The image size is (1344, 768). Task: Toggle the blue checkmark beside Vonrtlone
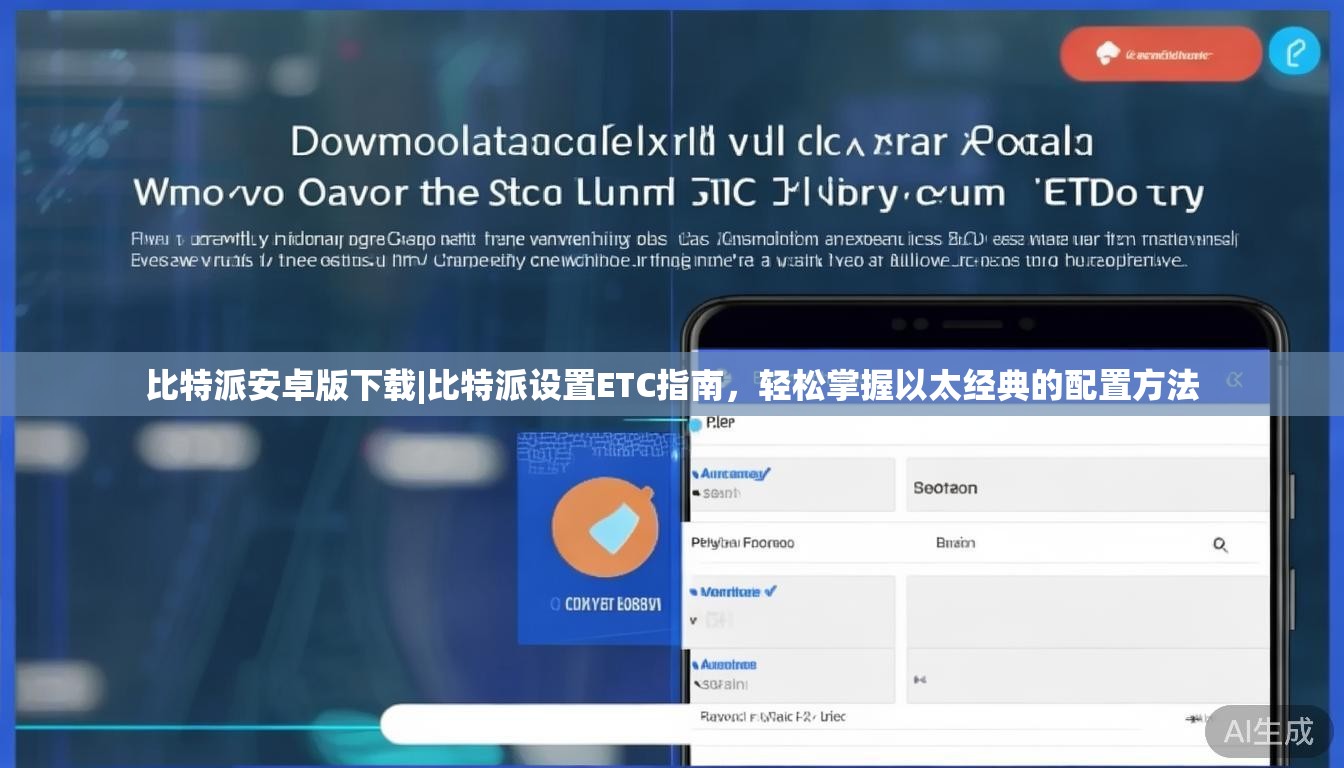(769, 592)
